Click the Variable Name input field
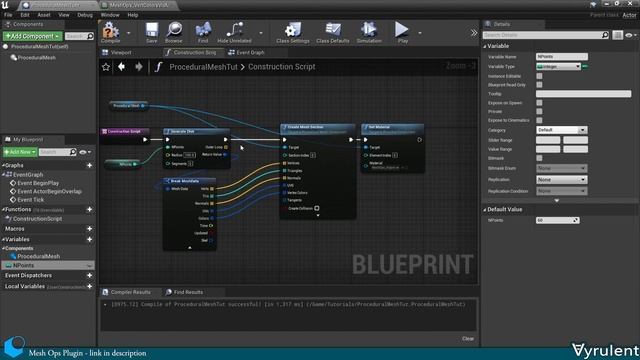This screenshot has width=640, height=360. coord(562,57)
